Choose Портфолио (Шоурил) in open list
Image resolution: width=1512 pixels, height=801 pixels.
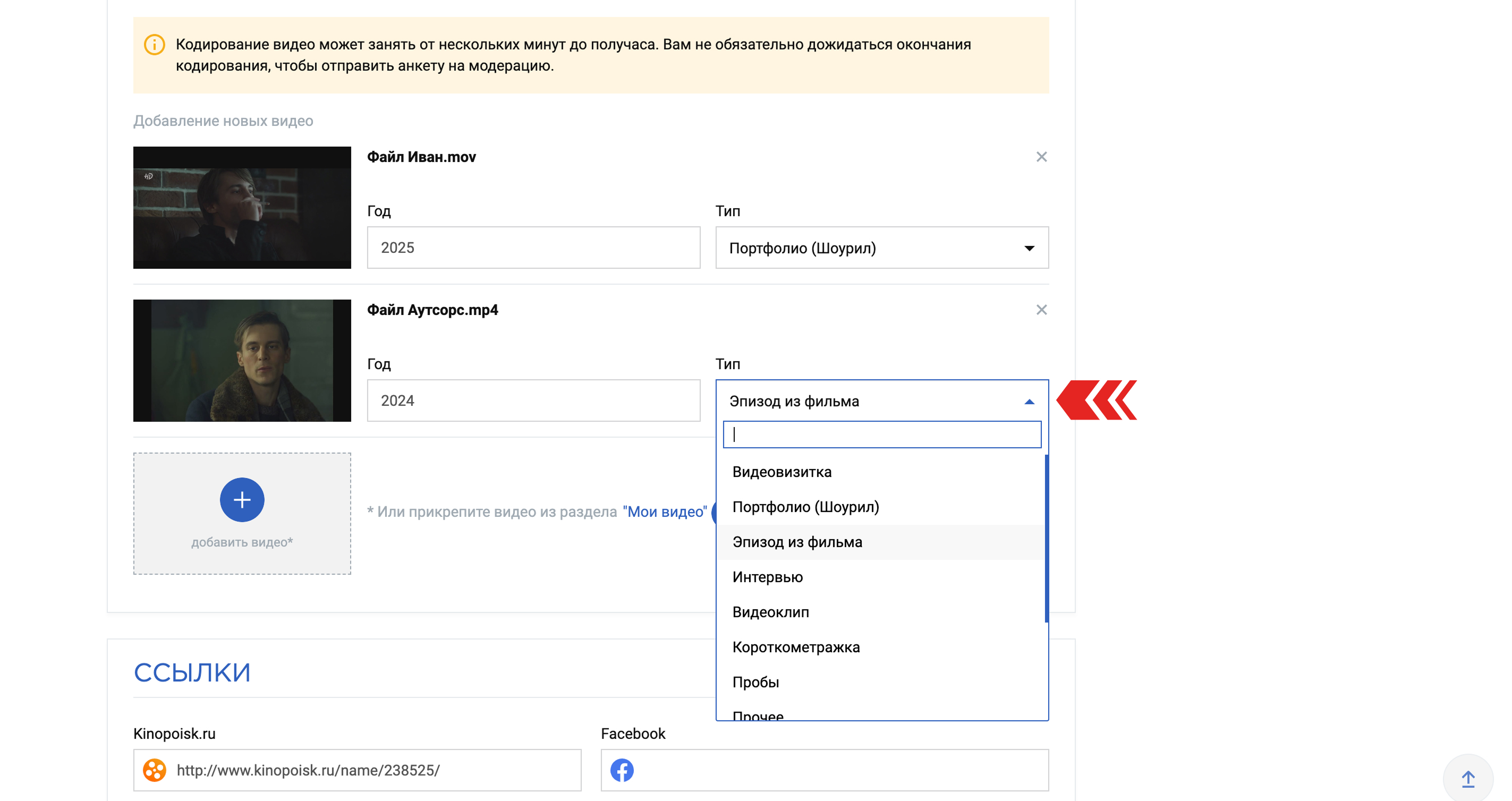pos(805,507)
